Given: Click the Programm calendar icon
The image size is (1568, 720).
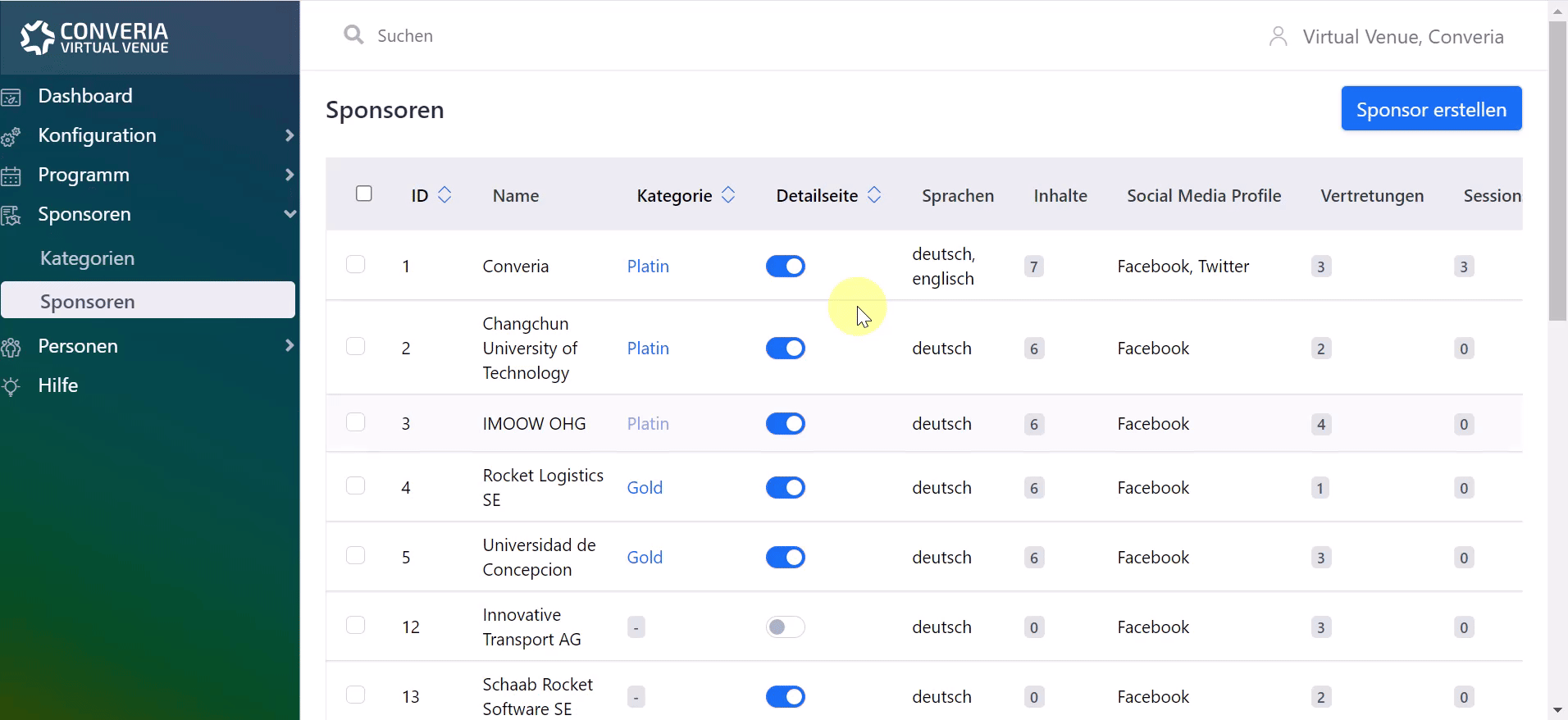Looking at the screenshot, I should click(x=11, y=176).
